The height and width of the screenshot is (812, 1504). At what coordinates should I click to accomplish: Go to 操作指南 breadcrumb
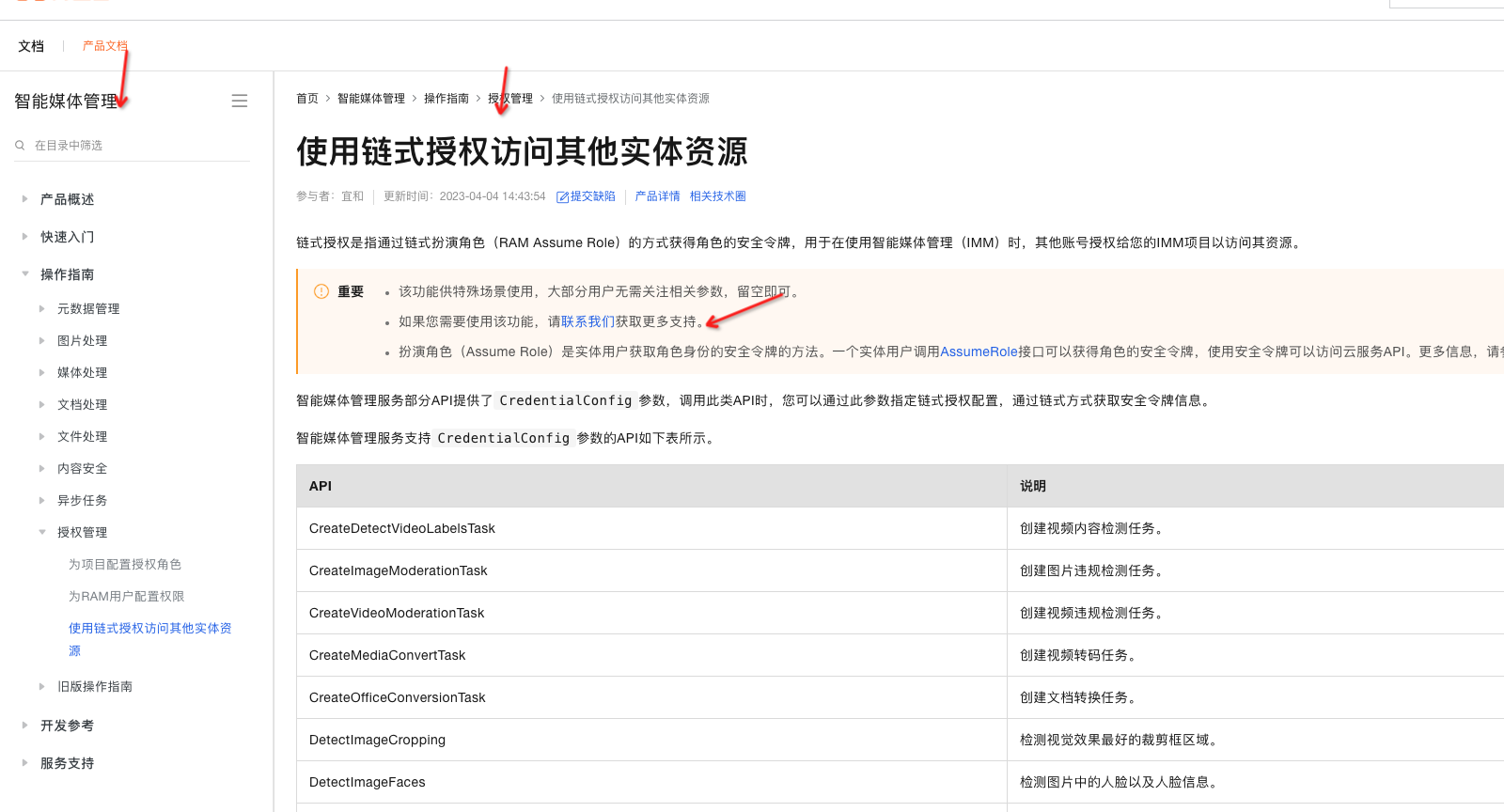446,99
